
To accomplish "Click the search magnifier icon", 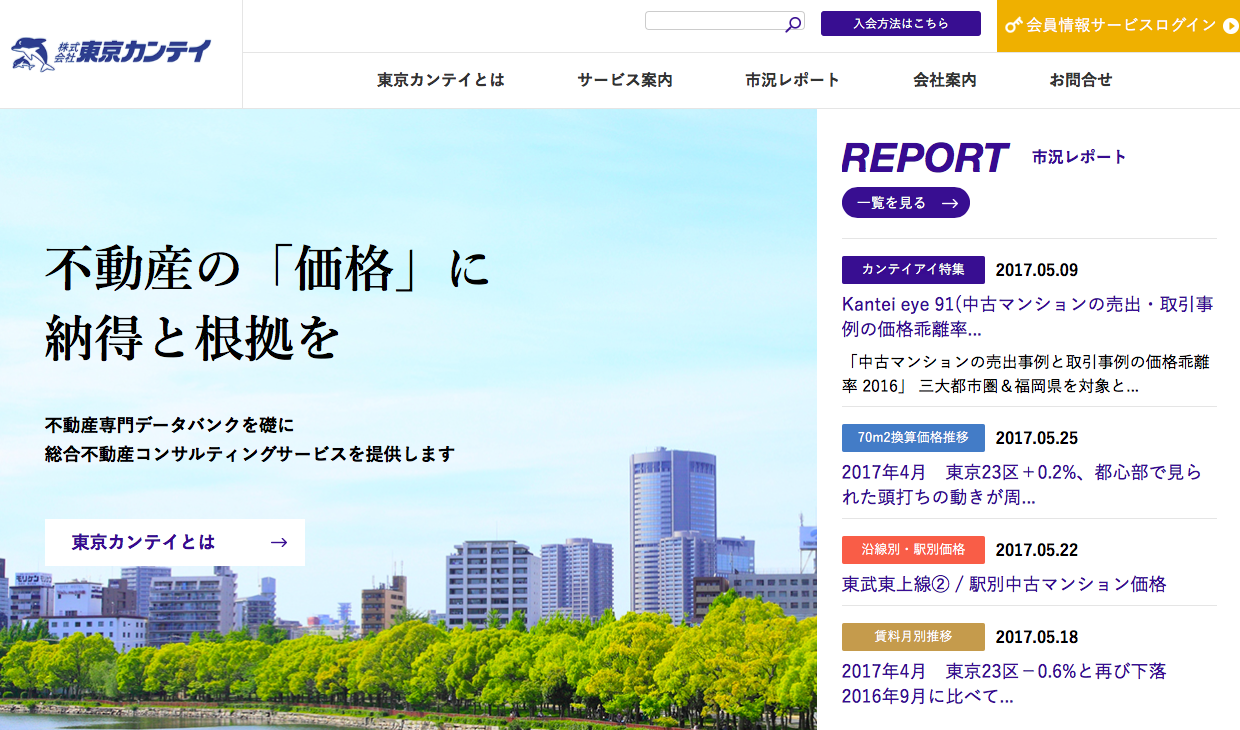I will coord(793,23).
